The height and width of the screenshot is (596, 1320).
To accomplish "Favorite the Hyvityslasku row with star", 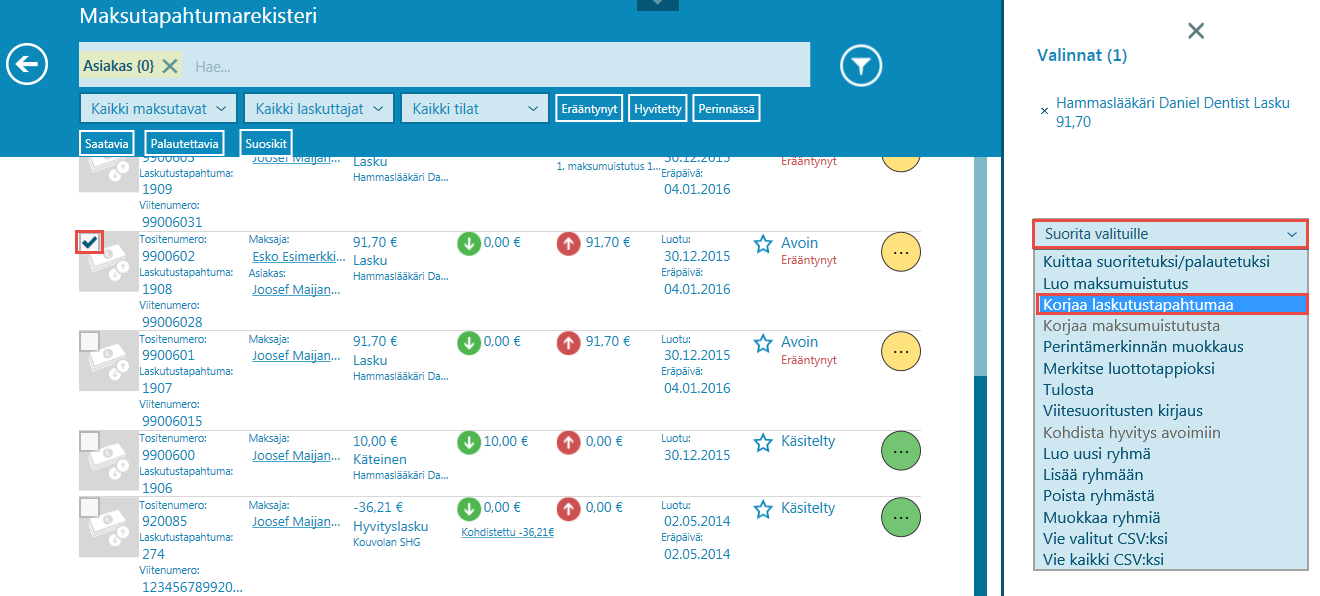I will pos(763,510).
